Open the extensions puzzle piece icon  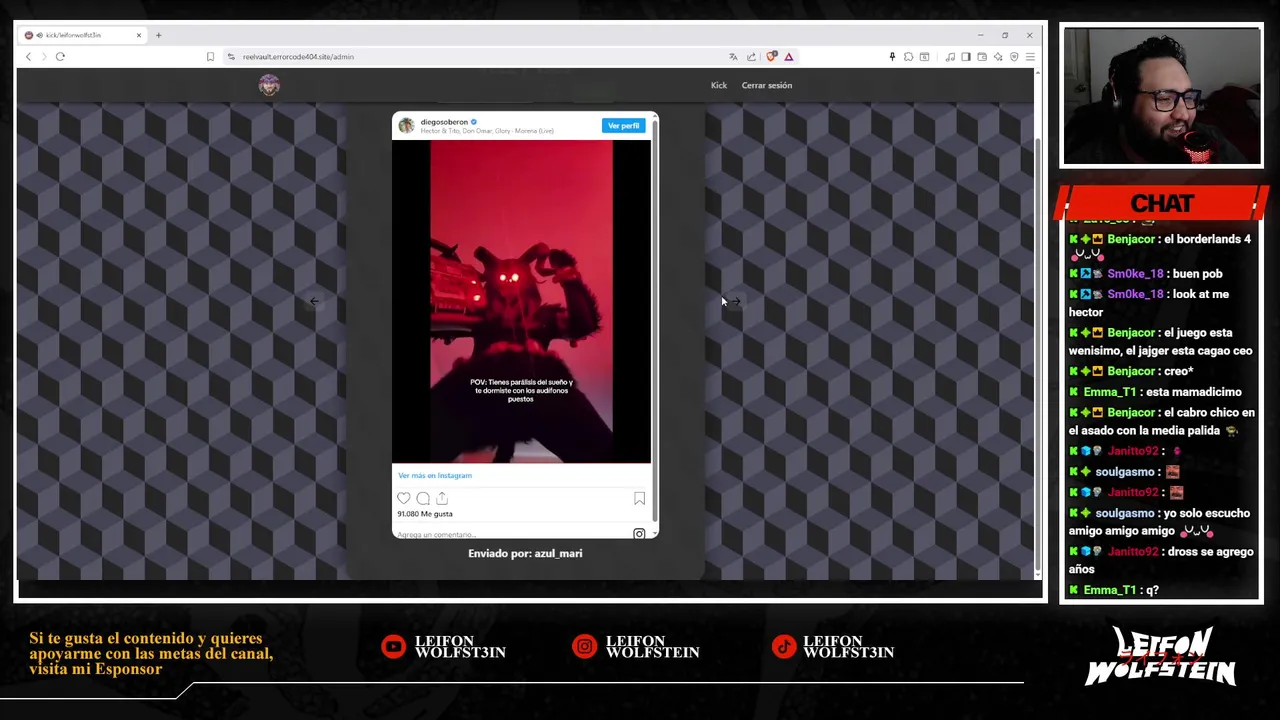pyautogui.click(x=908, y=57)
